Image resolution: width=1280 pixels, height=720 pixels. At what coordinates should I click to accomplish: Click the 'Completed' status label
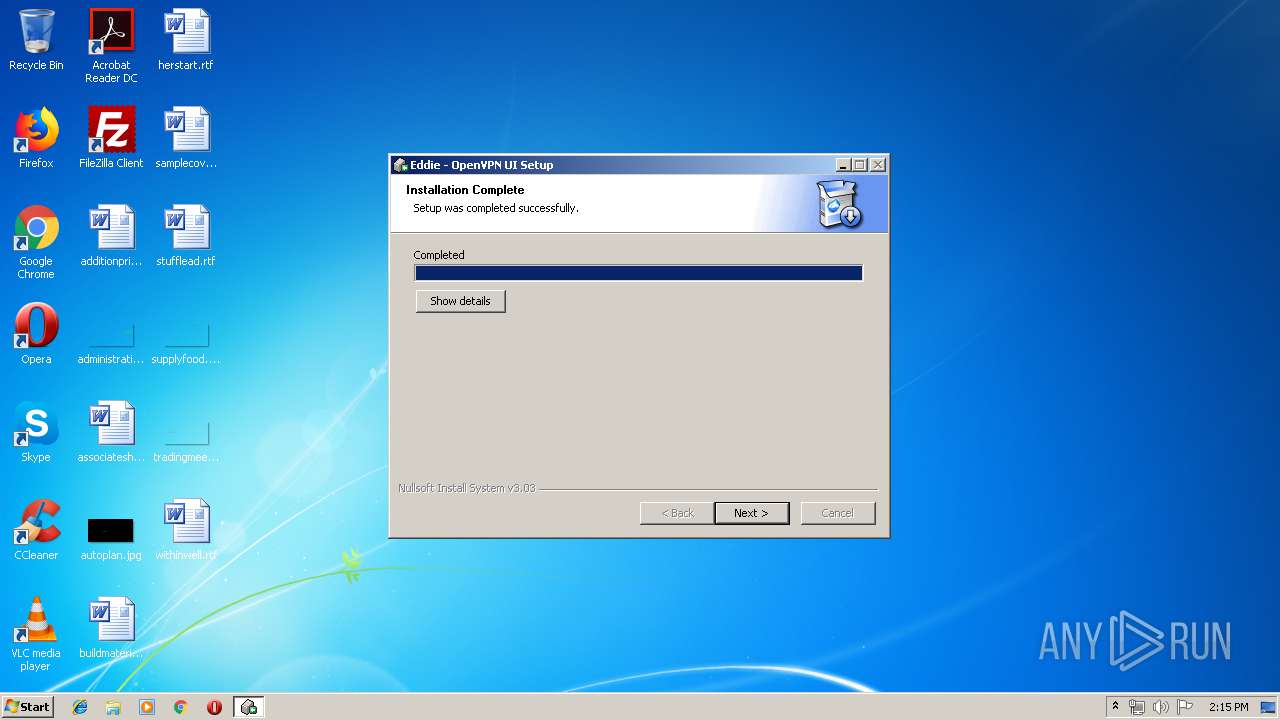coord(439,255)
